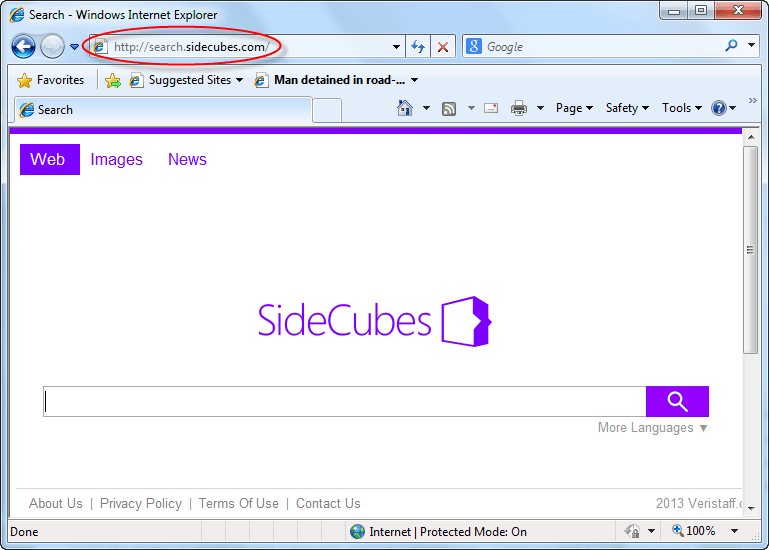The height and width of the screenshot is (550, 769).
Task: Open the Contact Us link
Action: coord(328,503)
